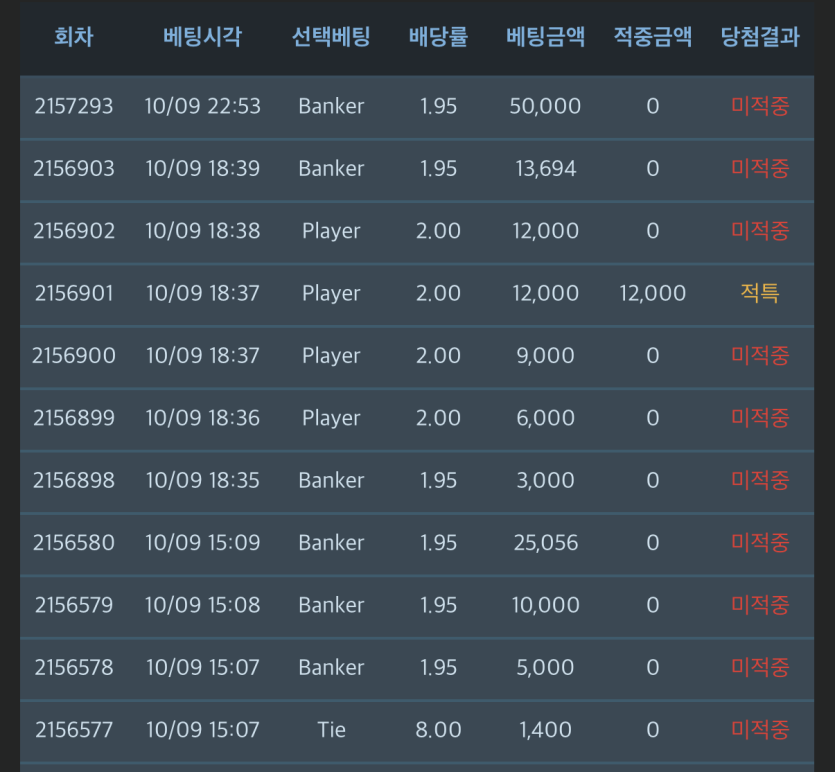The height and width of the screenshot is (772, 835).
Task: Click winning amount 0 in row 2156579
Action: pyautogui.click(x=653, y=605)
